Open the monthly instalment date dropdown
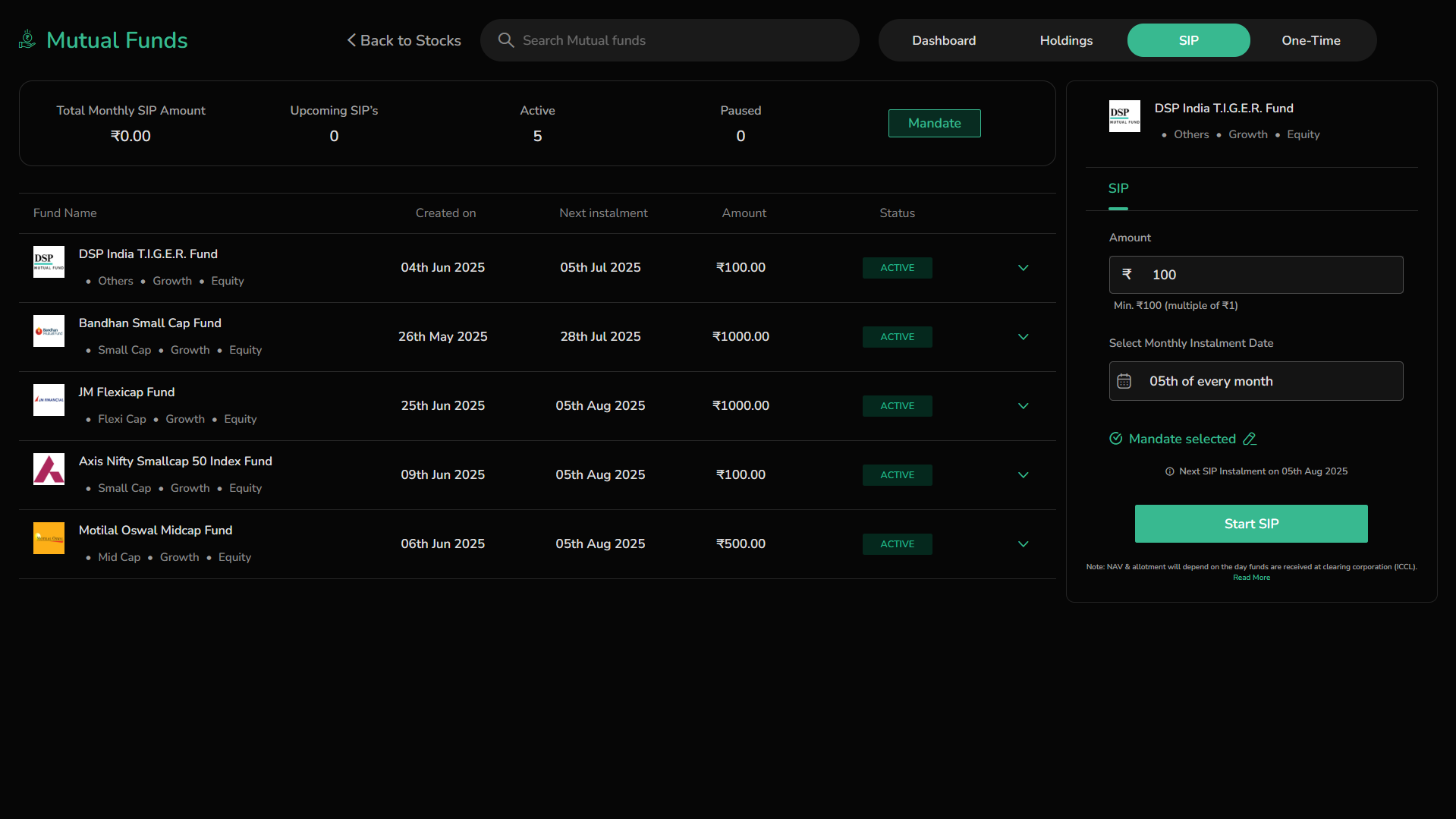The height and width of the screenshot is (819, 1456). (1256, 381)
